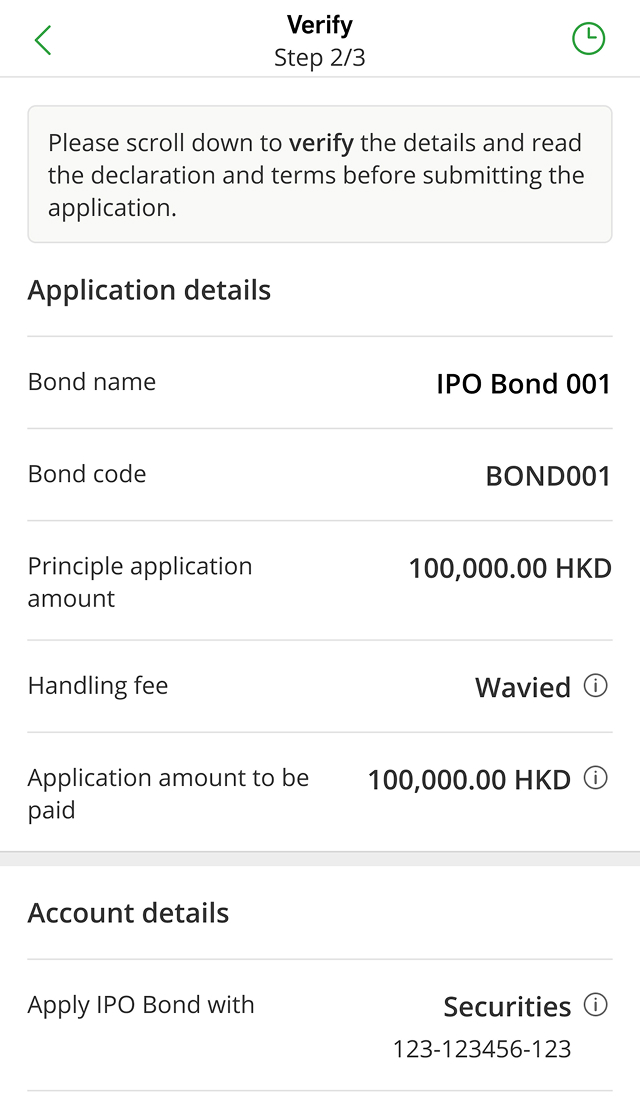Tap the Apply IPO Bond with label
640x1100 pixels.
pos(141,1005)
